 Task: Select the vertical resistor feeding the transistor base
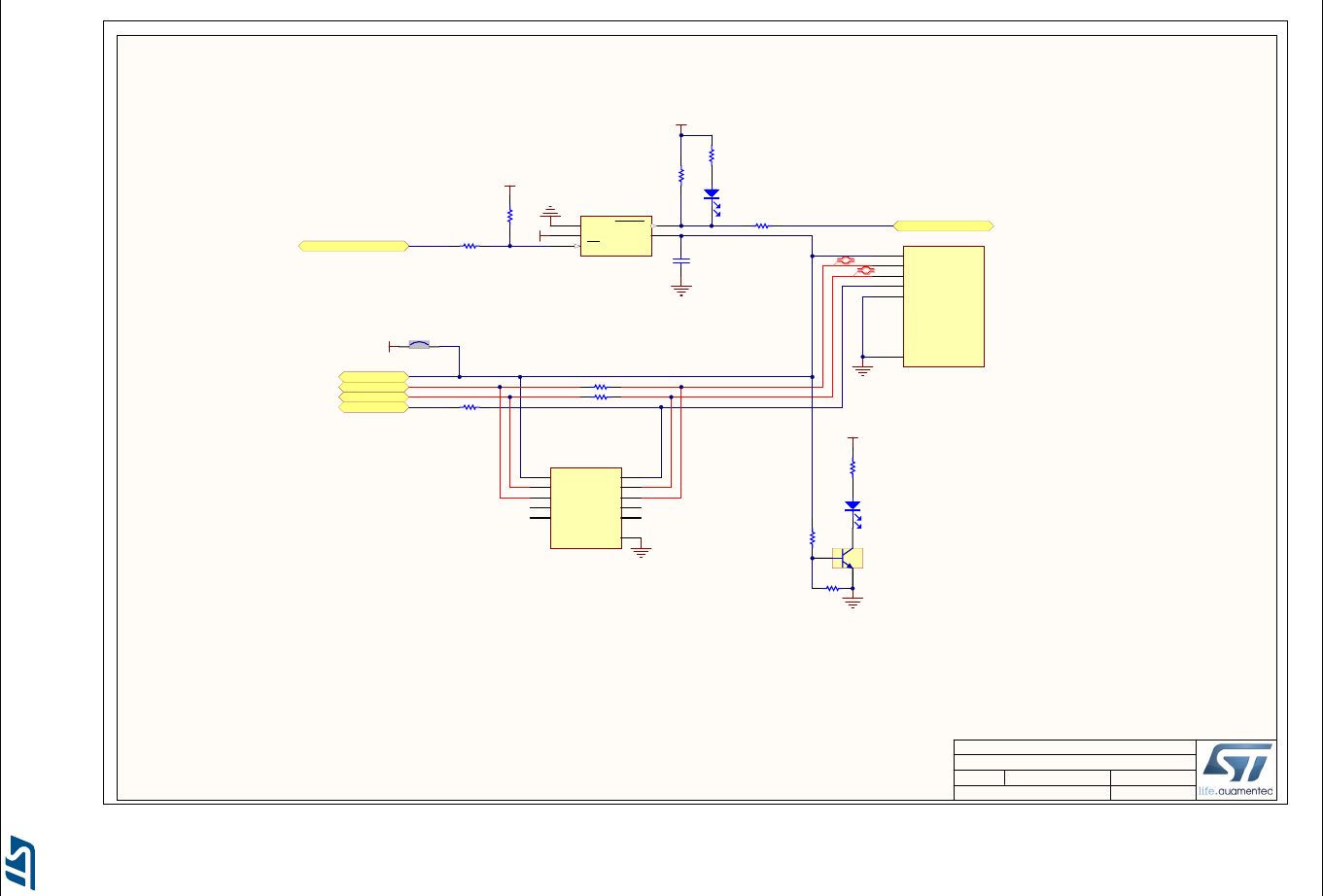point(812,536)
